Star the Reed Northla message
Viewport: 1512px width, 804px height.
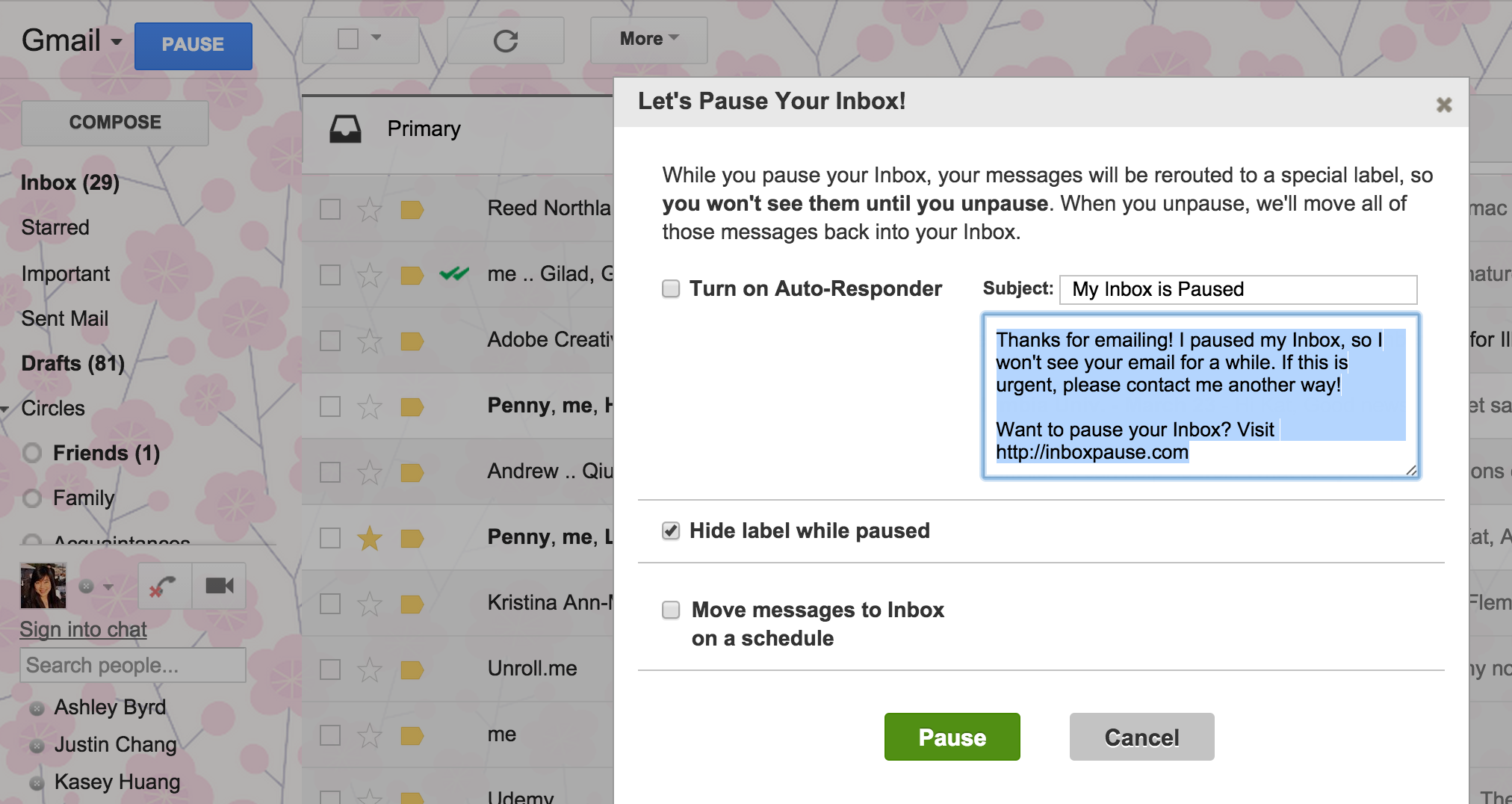click(x=370, y=209)
